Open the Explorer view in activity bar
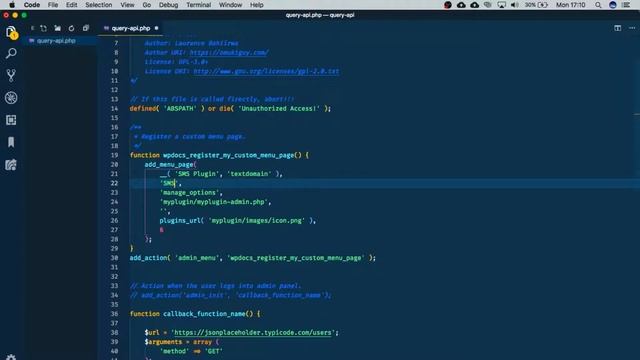This screenshot has height=360, width=640. tap(11, 32)
